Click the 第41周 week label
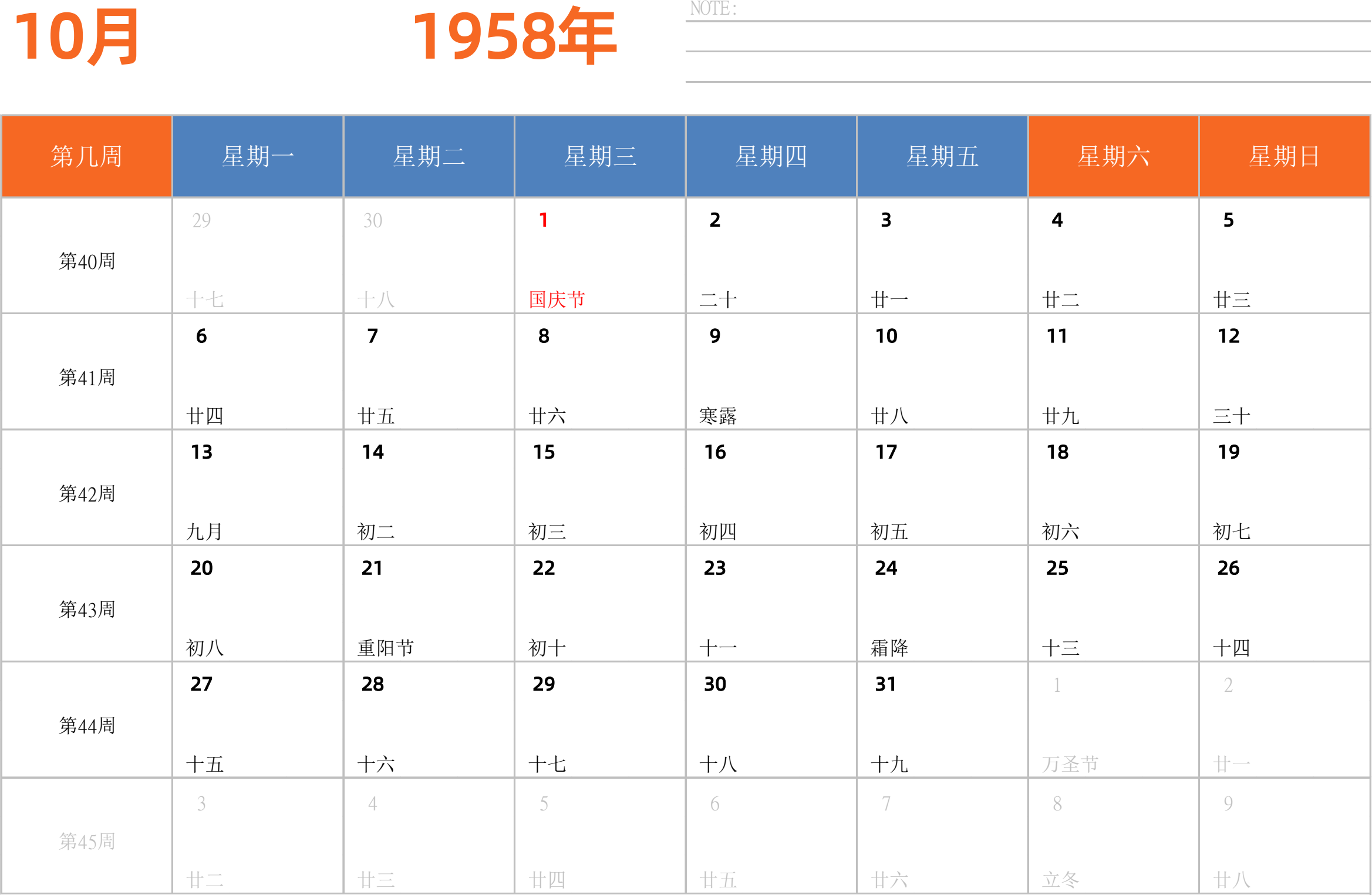This screenshot has height=895, width=1372. pyautogui.click(x=87, y=378)
